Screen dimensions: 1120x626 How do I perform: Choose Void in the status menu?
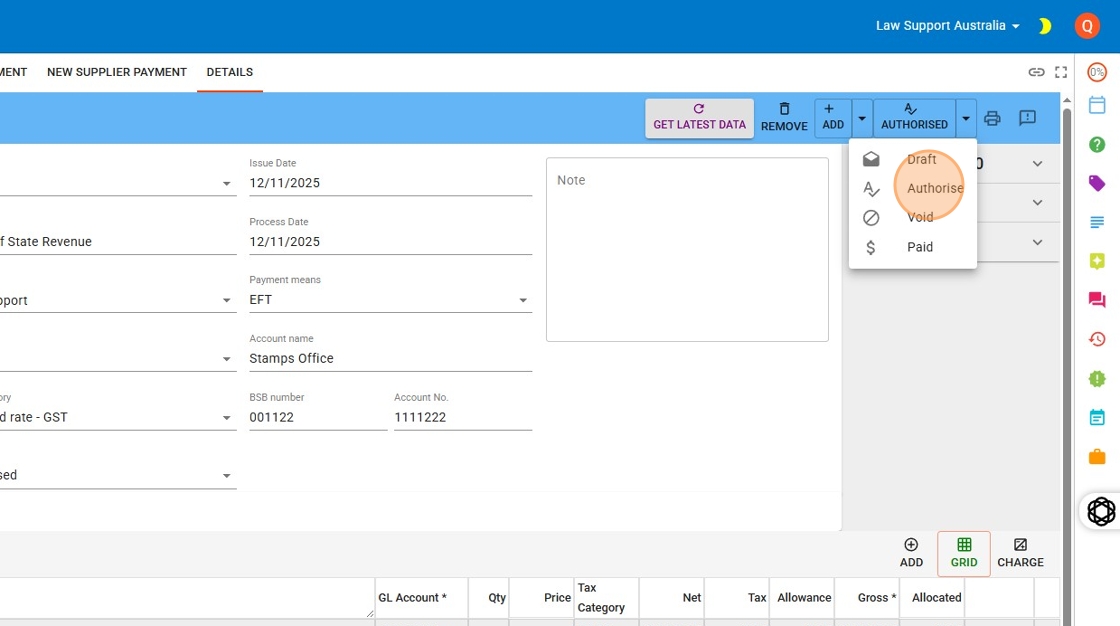919,217
